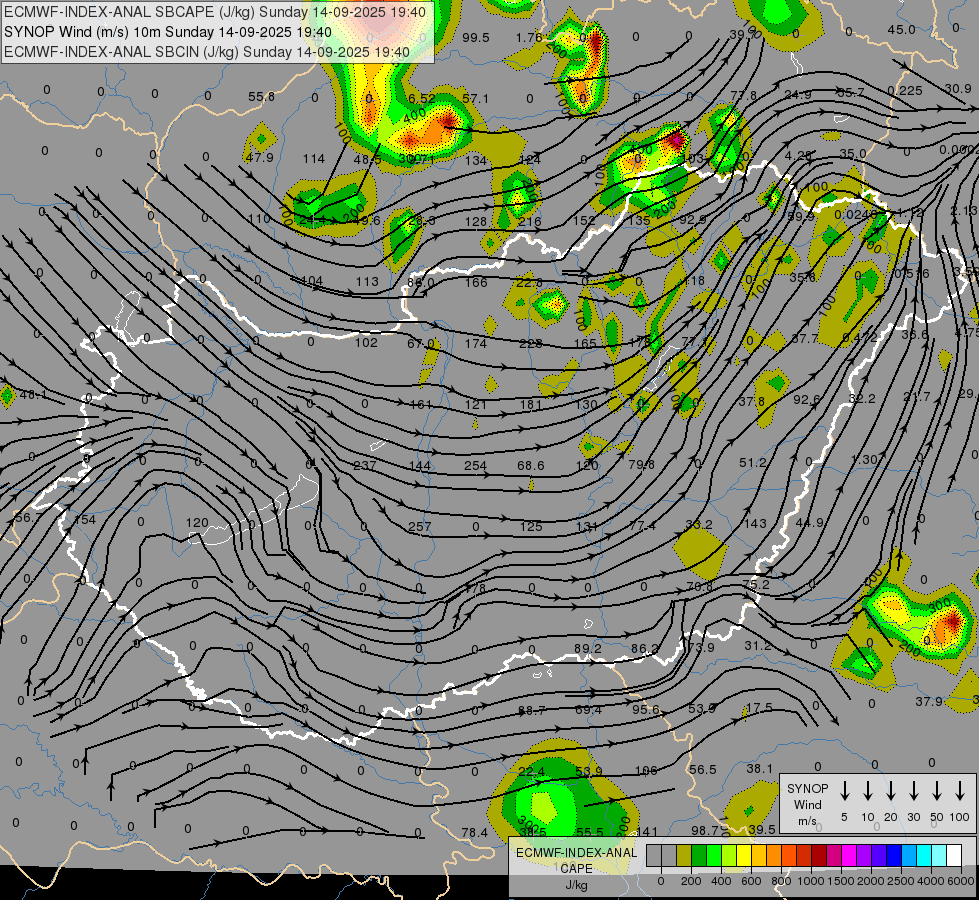Click the '1.76' value near top
The height and width of the screenshot is (900, 979).
[x=529, y=37]
